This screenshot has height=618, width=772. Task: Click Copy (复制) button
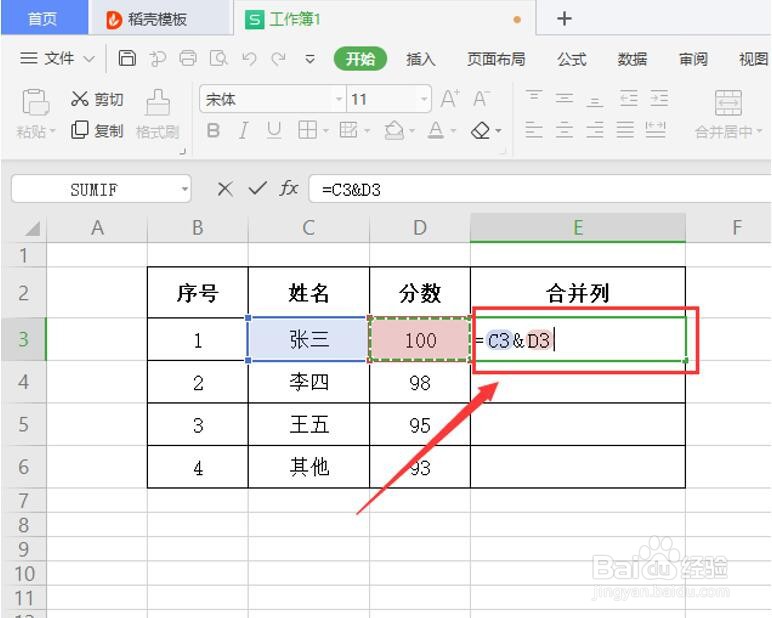coord(97,130)
